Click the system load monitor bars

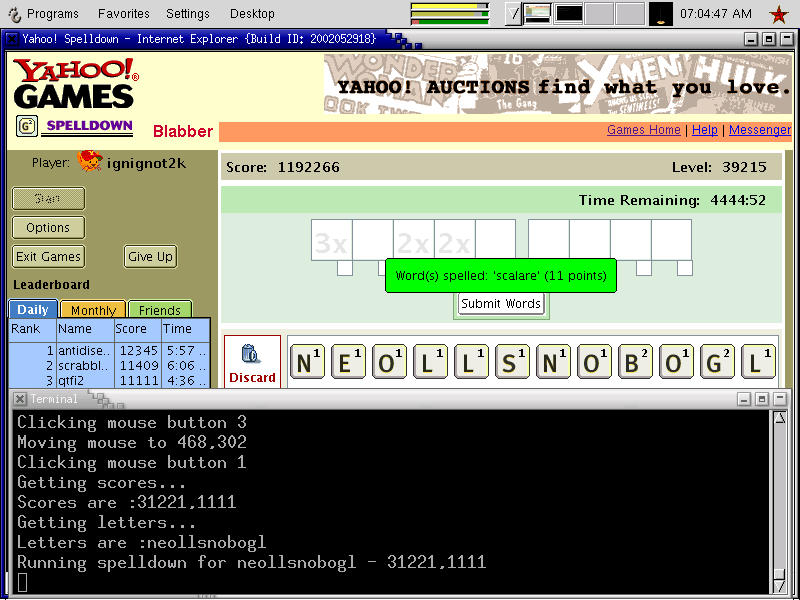click(x=449, y=14)
